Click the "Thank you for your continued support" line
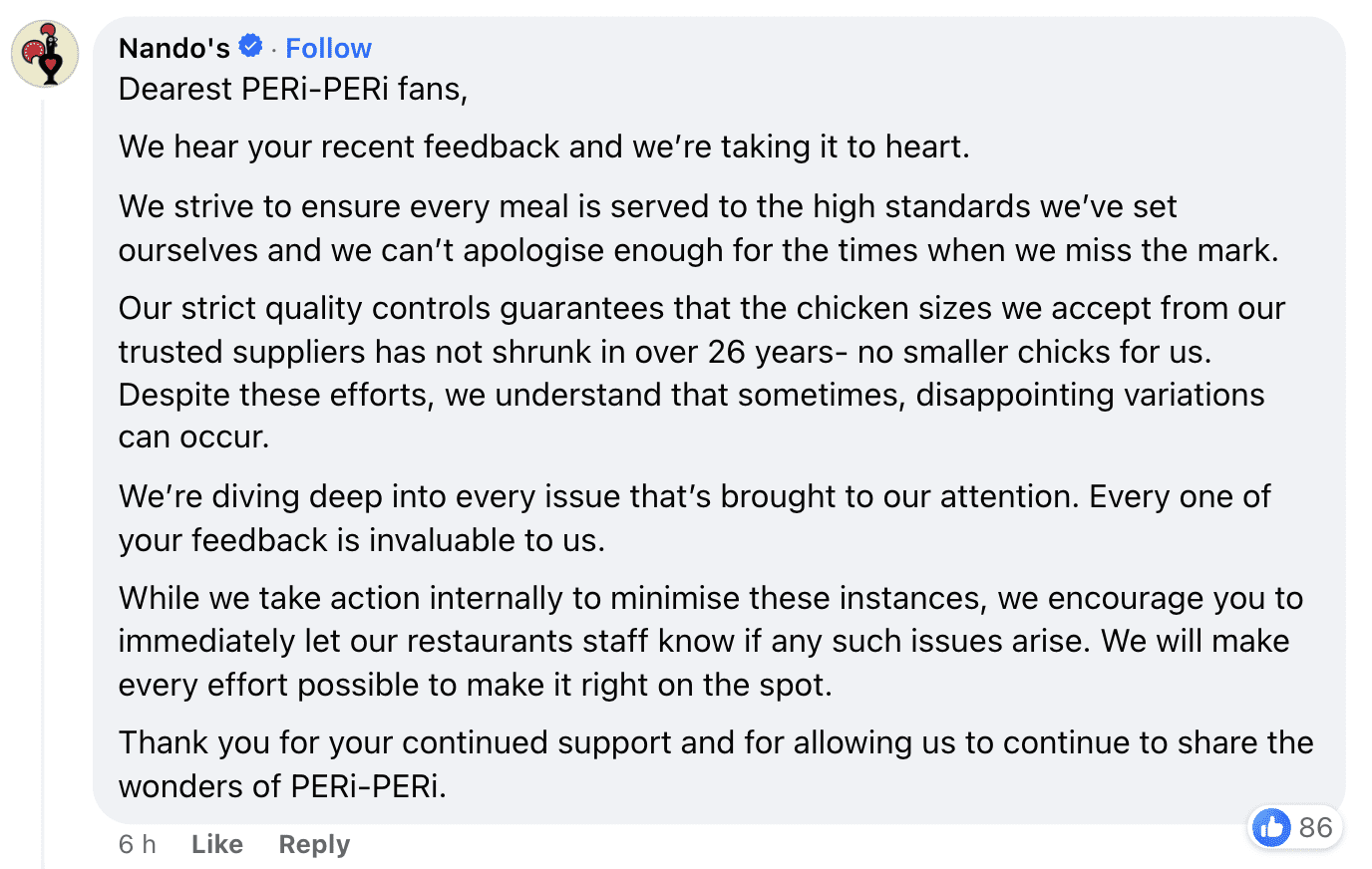Screen dimensions: 1372x869 [715, 742]
